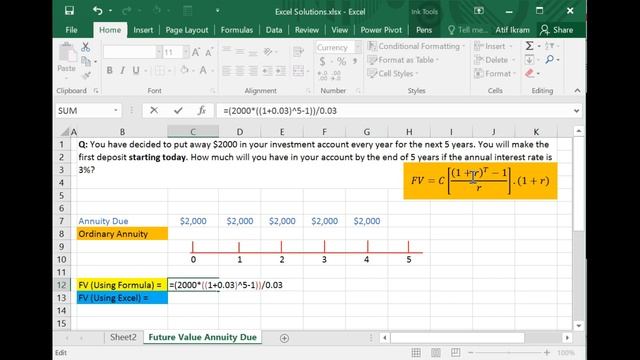Toggle Italic formatting
This screenshot has width=640, height=360.
point(122,70)
